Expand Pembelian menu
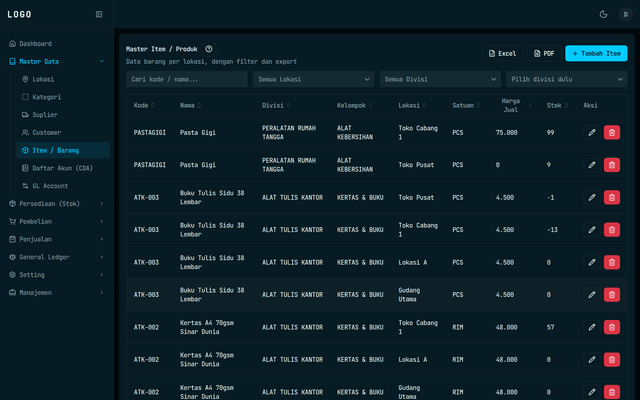640x400 pixels. coord(57,222)
